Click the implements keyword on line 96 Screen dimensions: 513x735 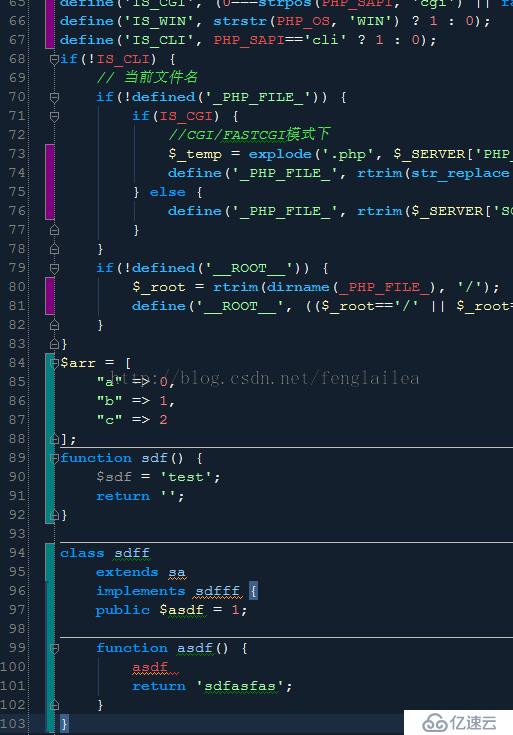[141, 592]
